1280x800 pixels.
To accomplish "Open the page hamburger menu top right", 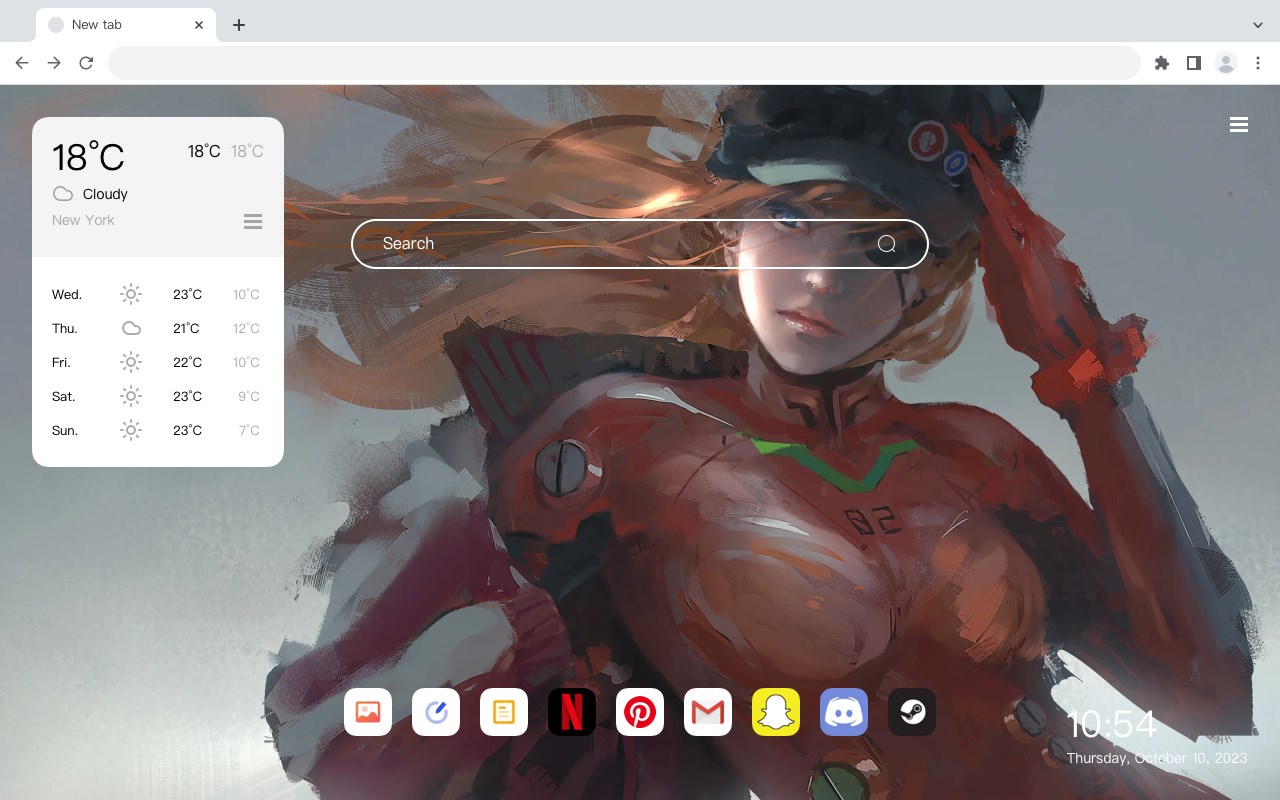I will 1239,125.
